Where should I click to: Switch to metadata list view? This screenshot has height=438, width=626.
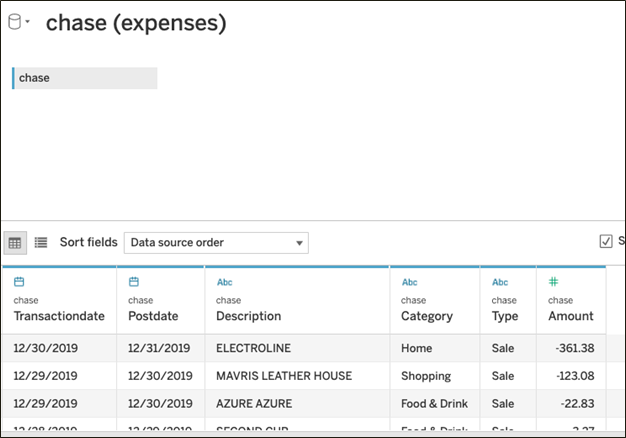point(41,242)
